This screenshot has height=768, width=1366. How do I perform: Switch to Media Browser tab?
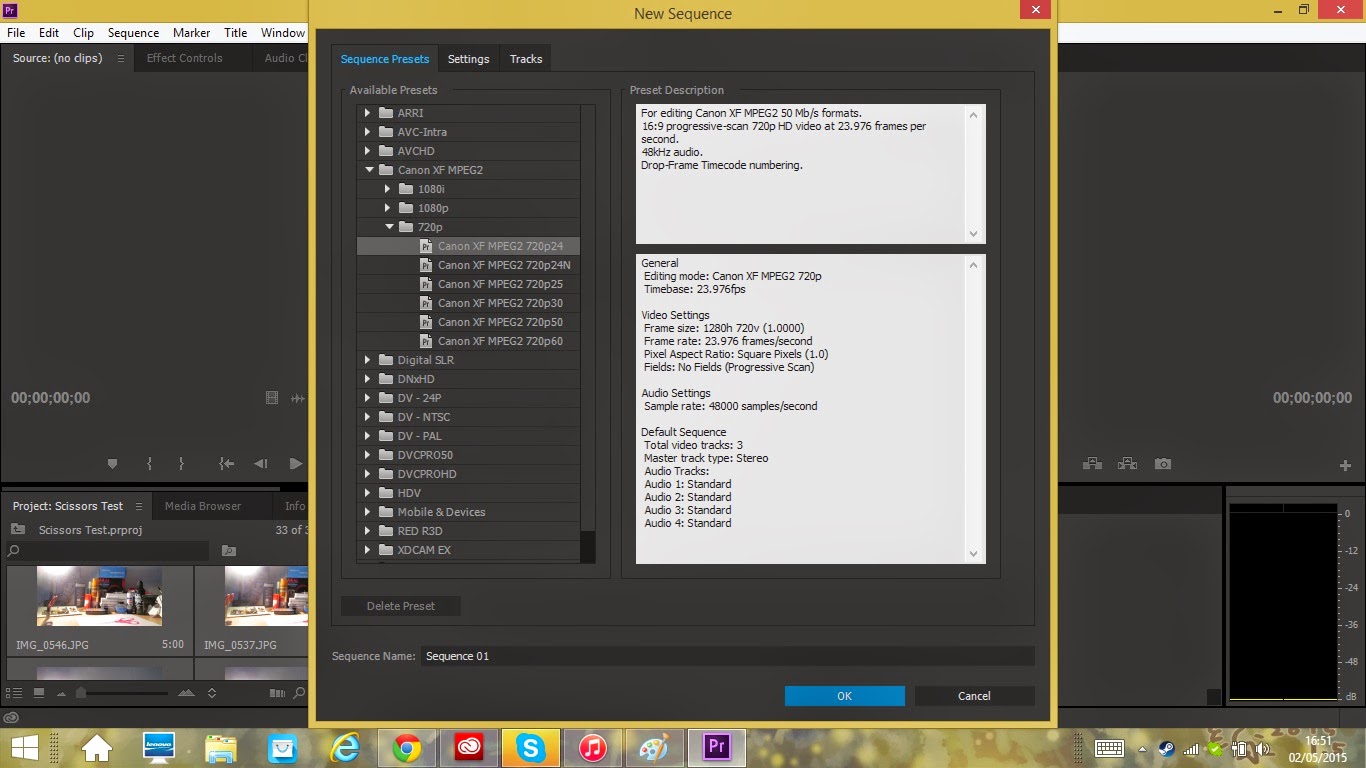click(203, 506)
